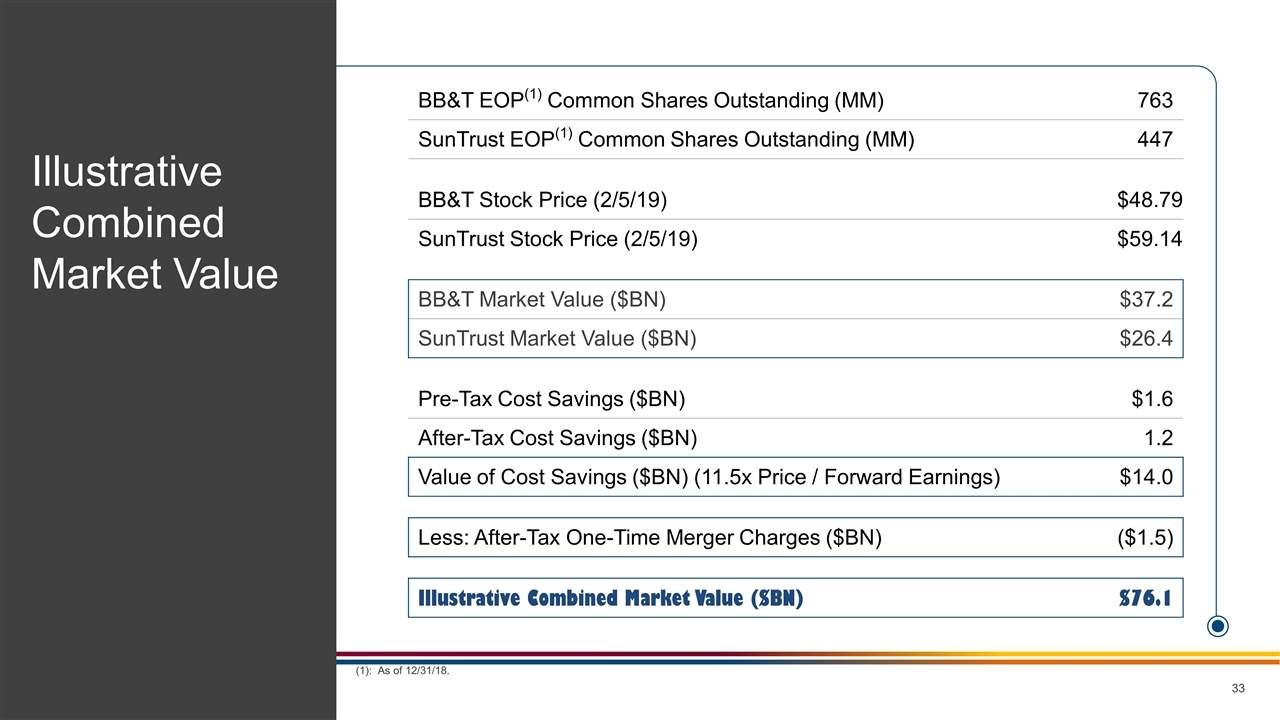Viewport: 1280px width, 720px height.
Task: Select the $48.79 stock price value
Action: tap(1149, 200)
